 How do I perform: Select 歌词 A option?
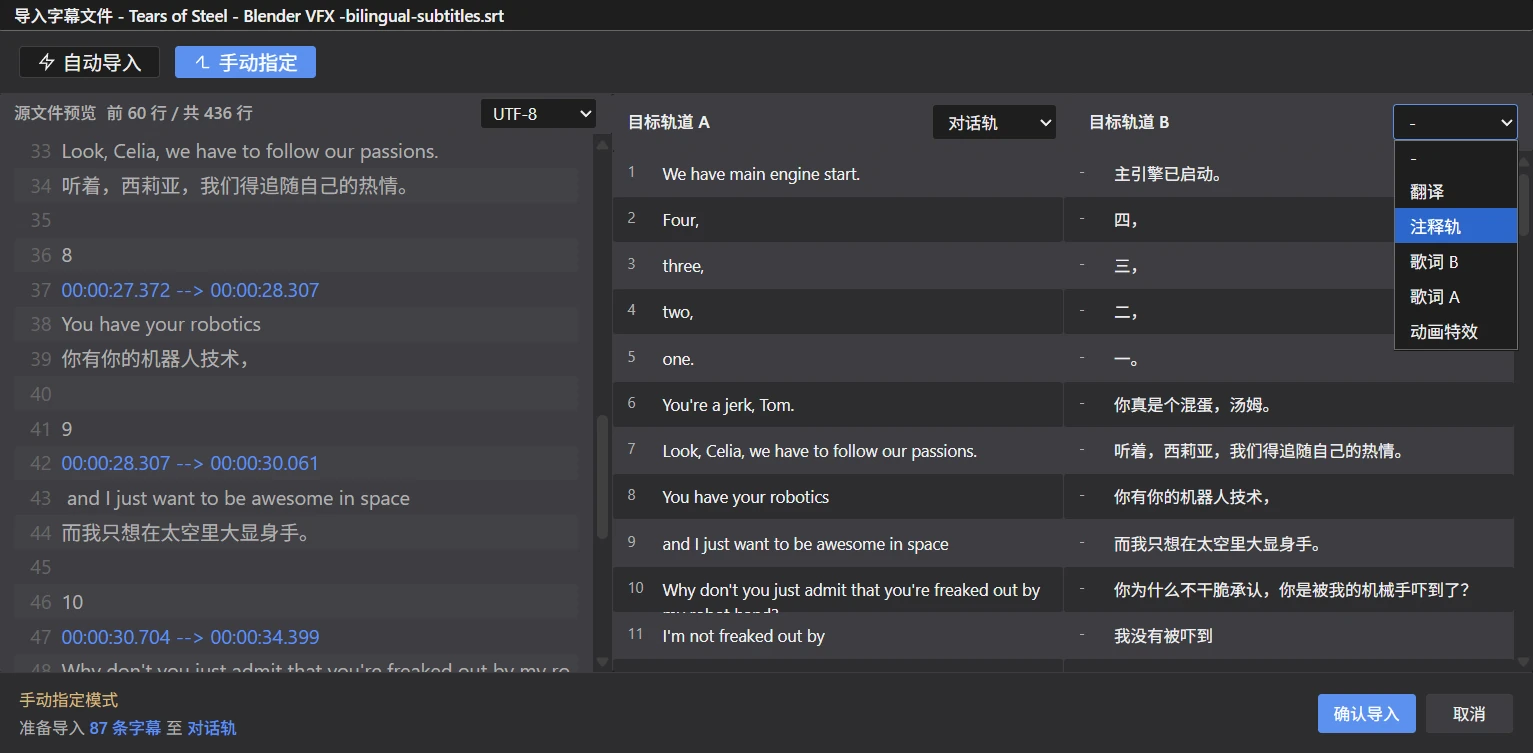coord(1455,297)
